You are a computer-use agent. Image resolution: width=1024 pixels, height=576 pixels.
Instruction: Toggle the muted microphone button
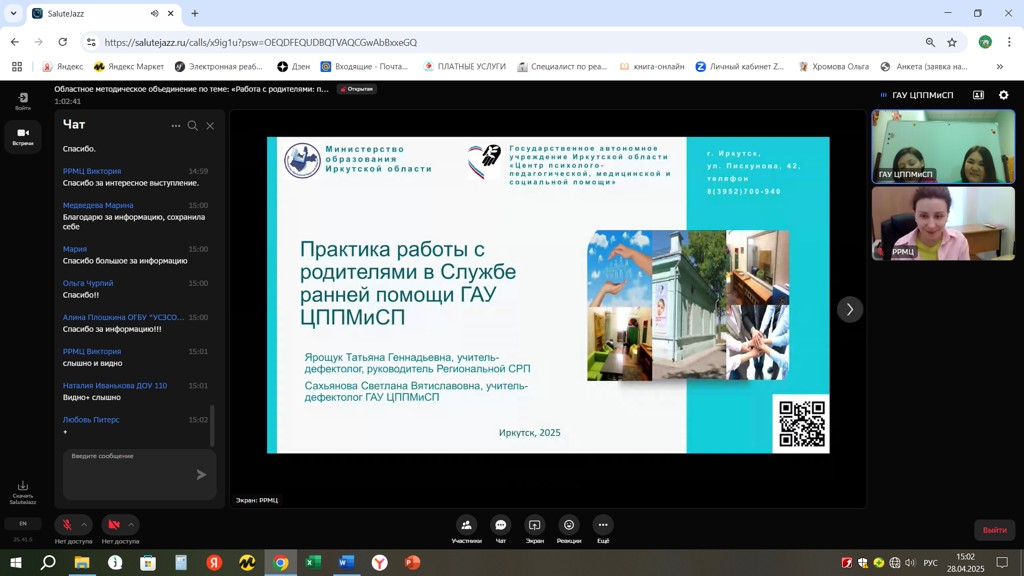point(67,525)
